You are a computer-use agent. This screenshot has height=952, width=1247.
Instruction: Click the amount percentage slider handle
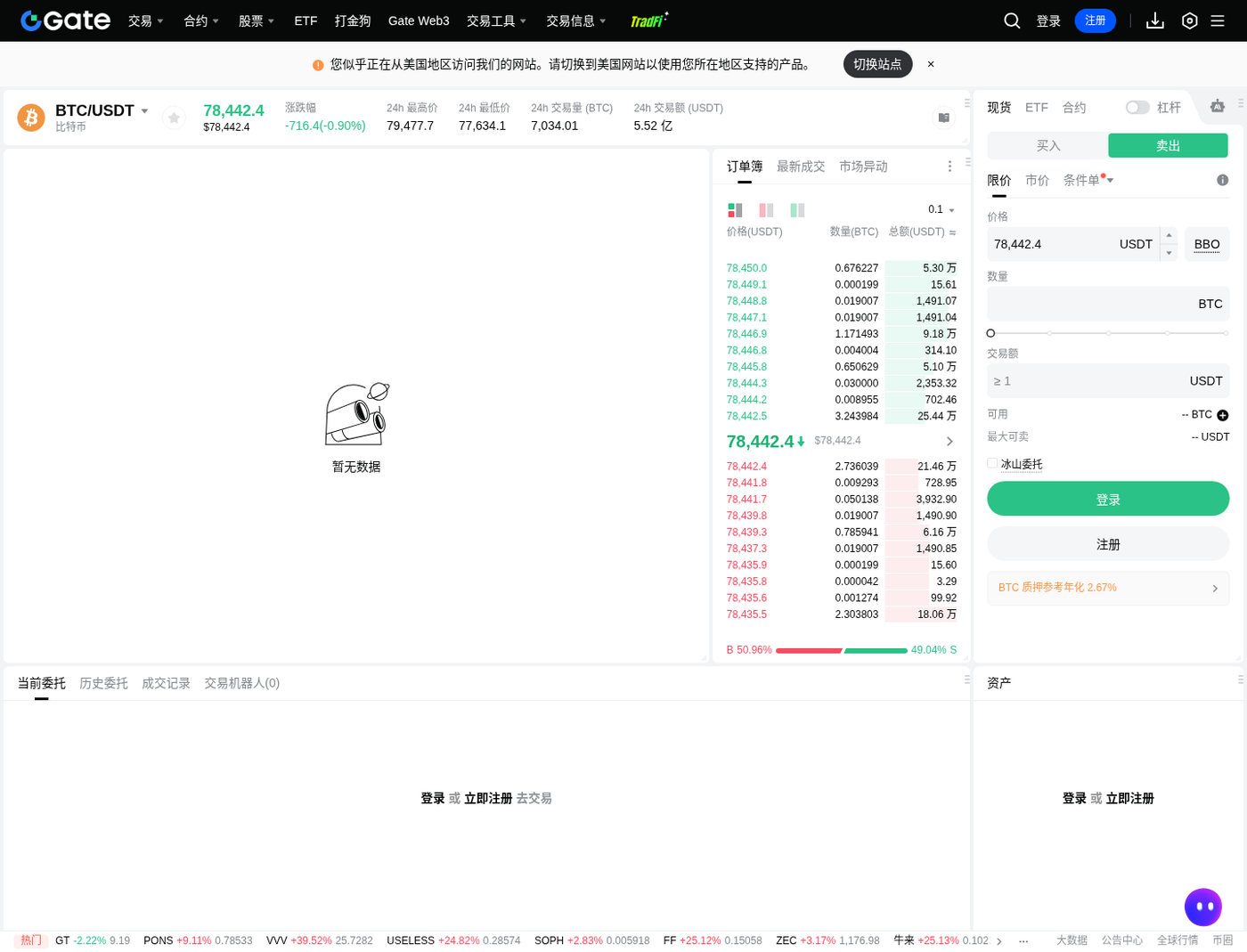pyautogui.click(x=990, y=333)
